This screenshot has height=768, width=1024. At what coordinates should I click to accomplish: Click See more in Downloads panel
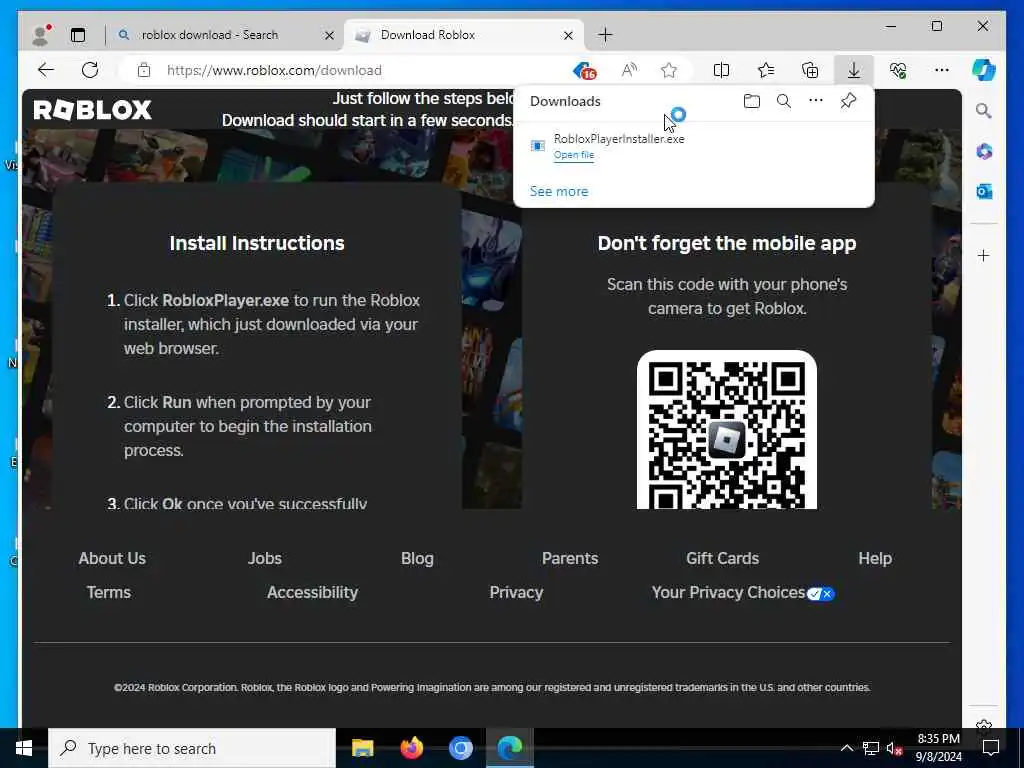tap(559, 191)
